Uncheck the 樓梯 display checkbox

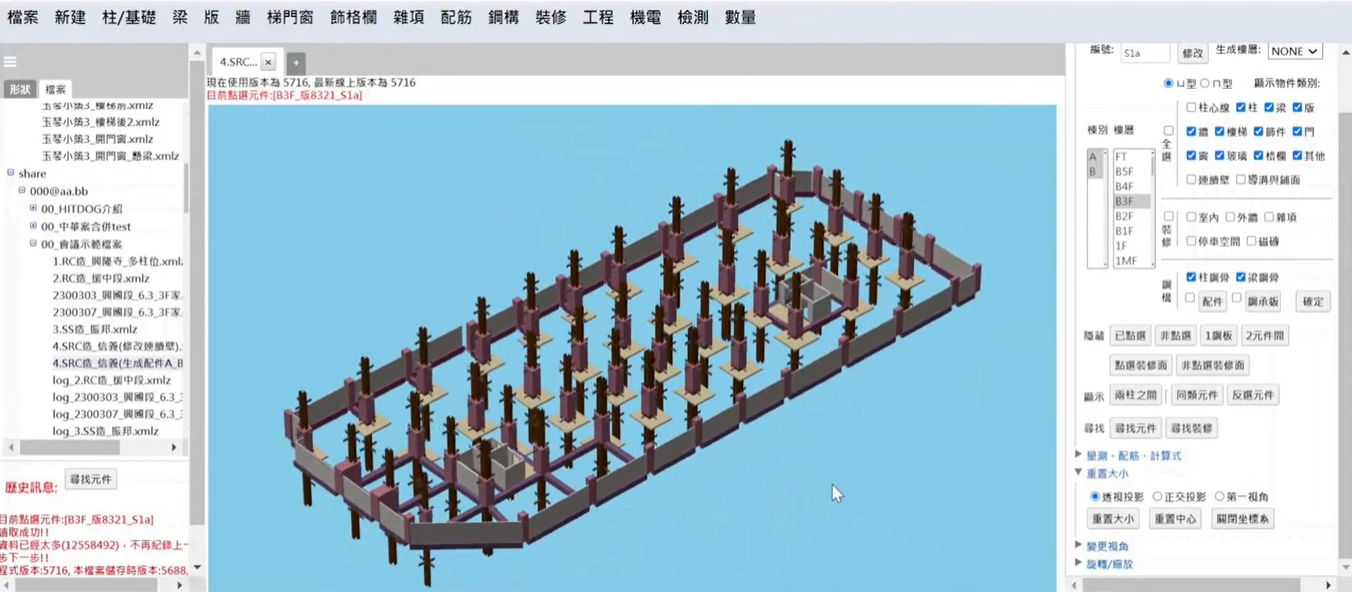1219,131
